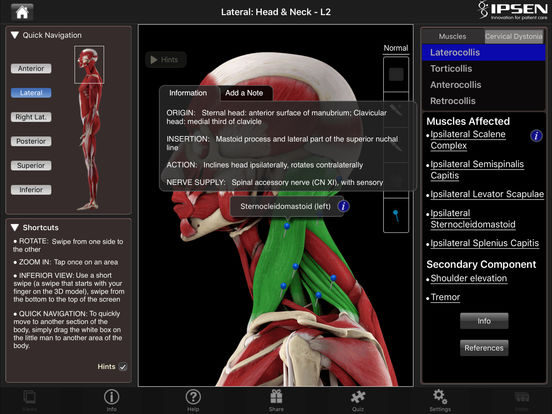Open Ipsilateral Sternocleidomastoid link
Screen dimensions: 552x414
pyautogui.click(x=473, y=219)
